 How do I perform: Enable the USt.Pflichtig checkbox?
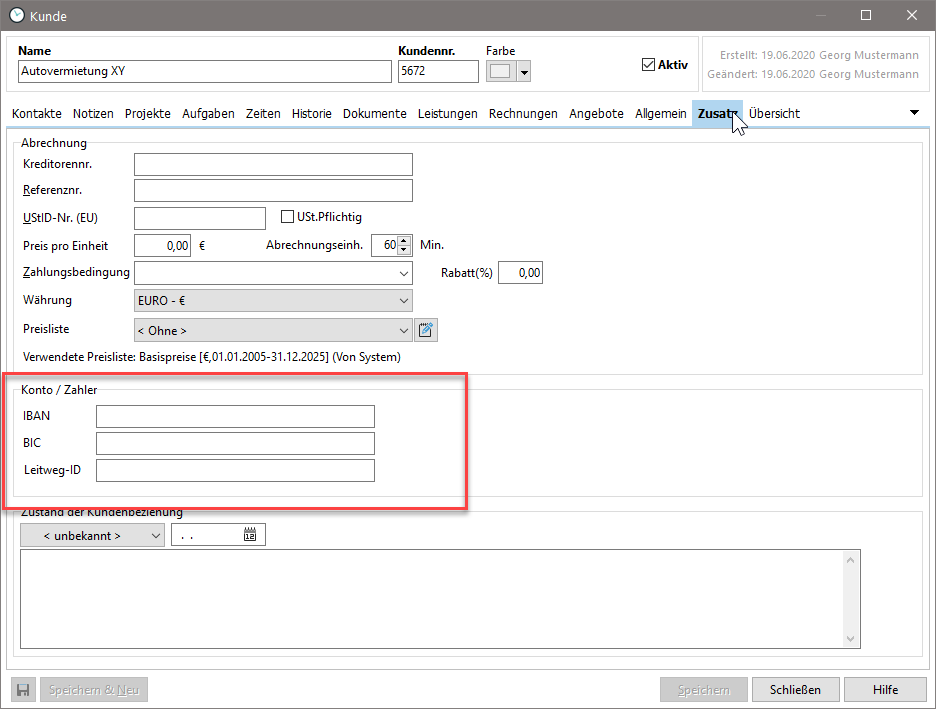coord(288,217)
